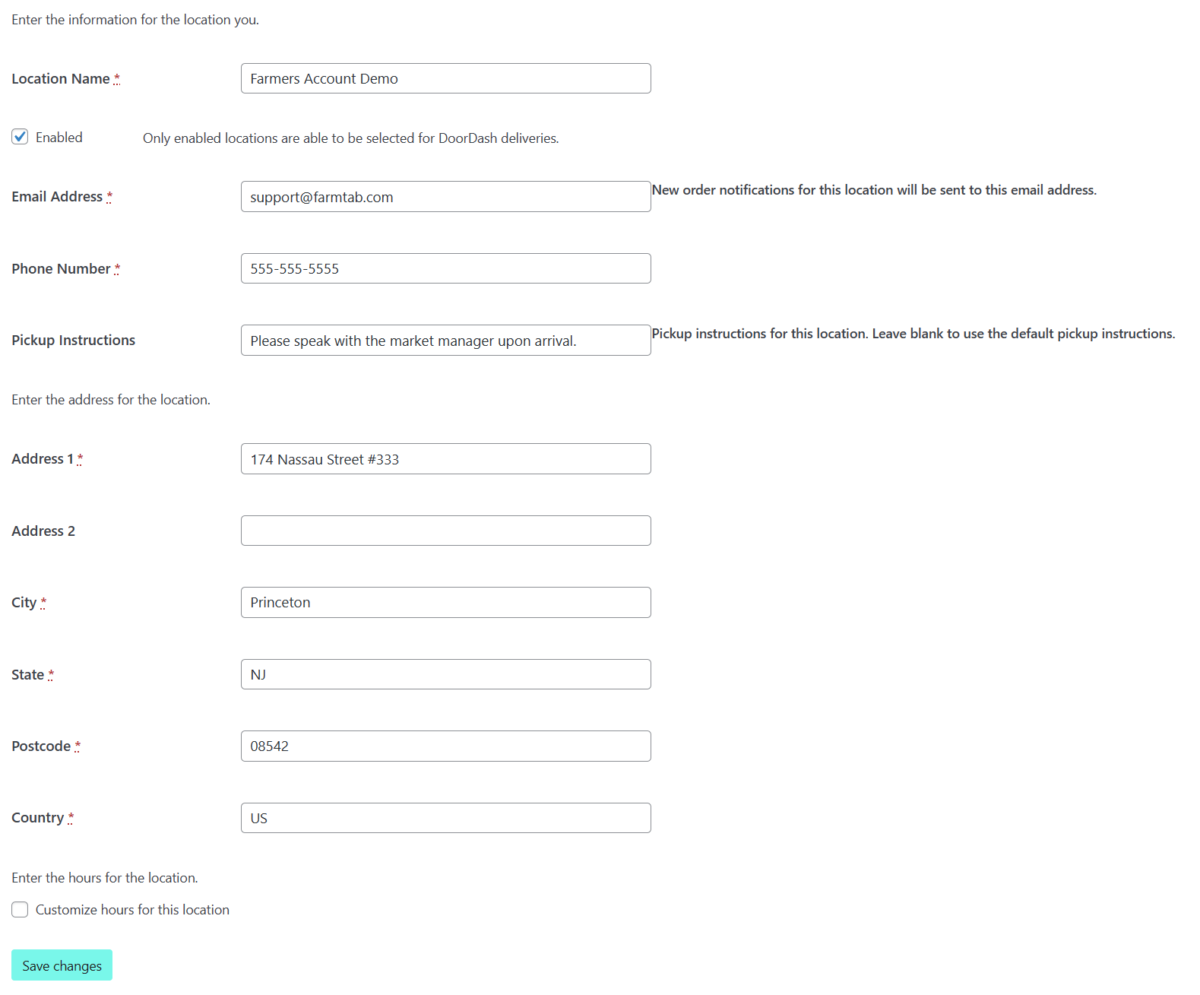
Task: Enable Customize hours for this location checkbox
Action: point(20,910)
